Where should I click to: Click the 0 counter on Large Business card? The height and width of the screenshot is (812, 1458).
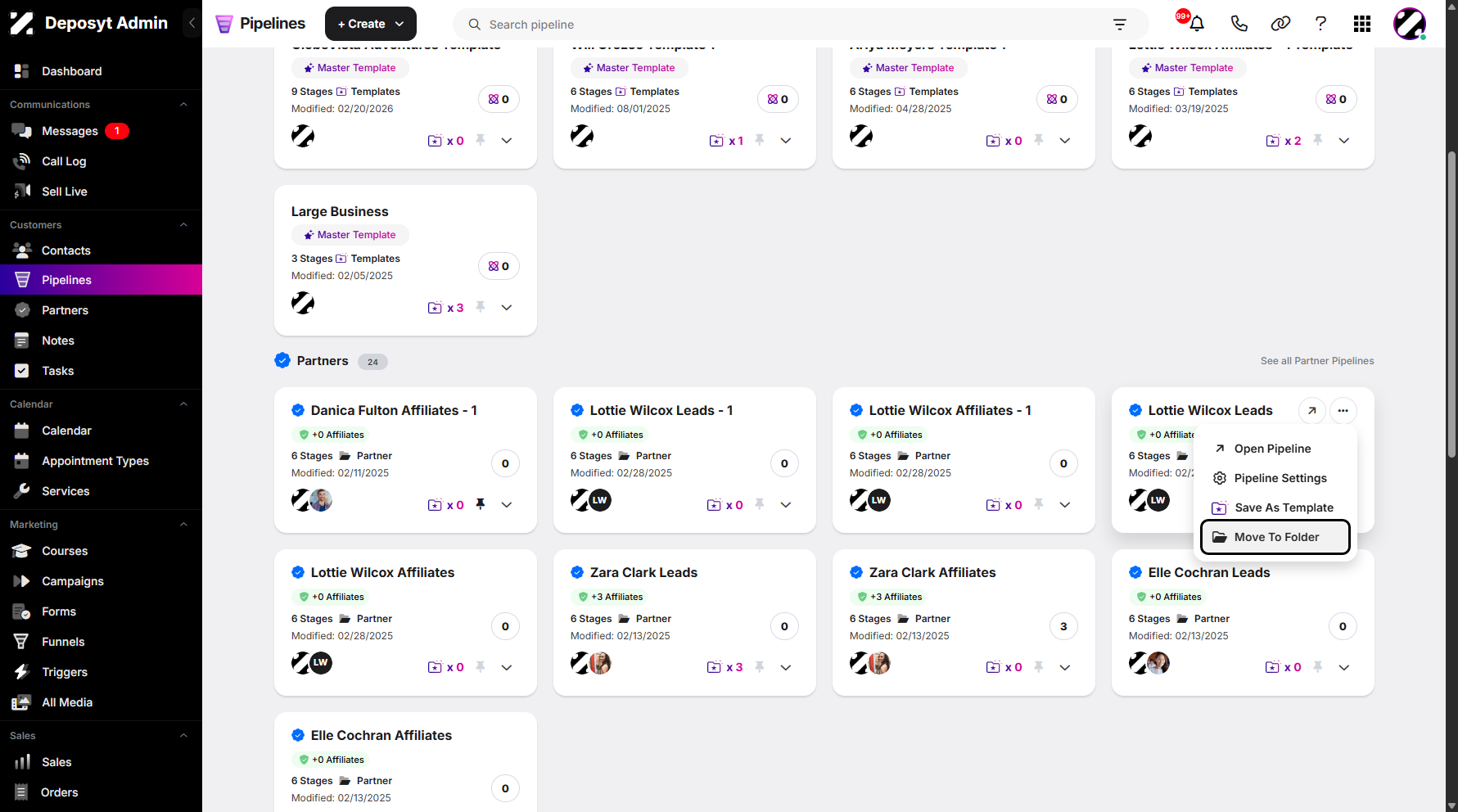pos(499,266)
